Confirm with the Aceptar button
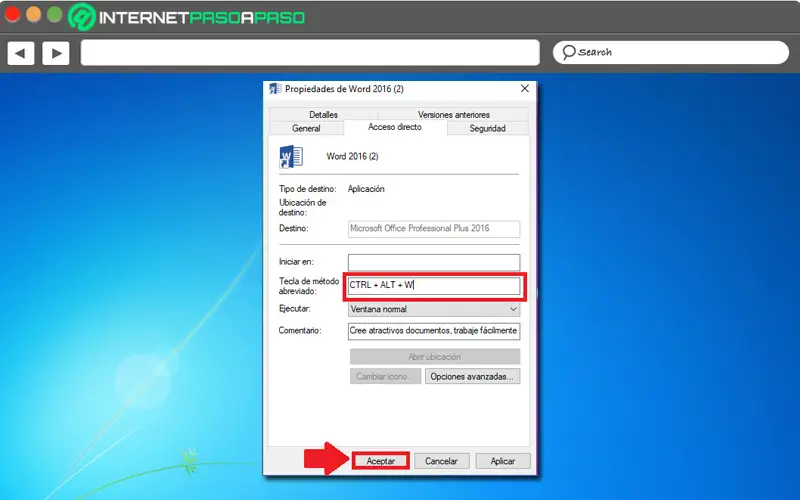800x500 pixels. (381, 461)
